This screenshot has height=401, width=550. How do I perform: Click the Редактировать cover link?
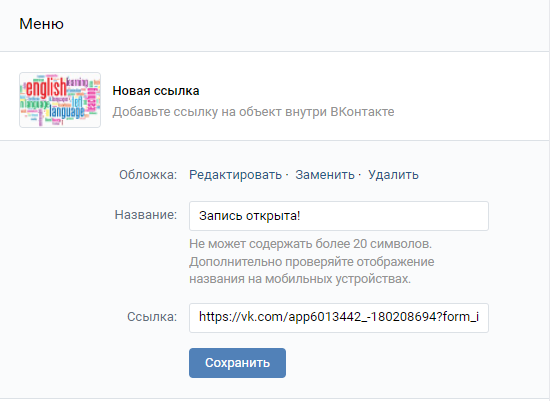tap(235, 174)
